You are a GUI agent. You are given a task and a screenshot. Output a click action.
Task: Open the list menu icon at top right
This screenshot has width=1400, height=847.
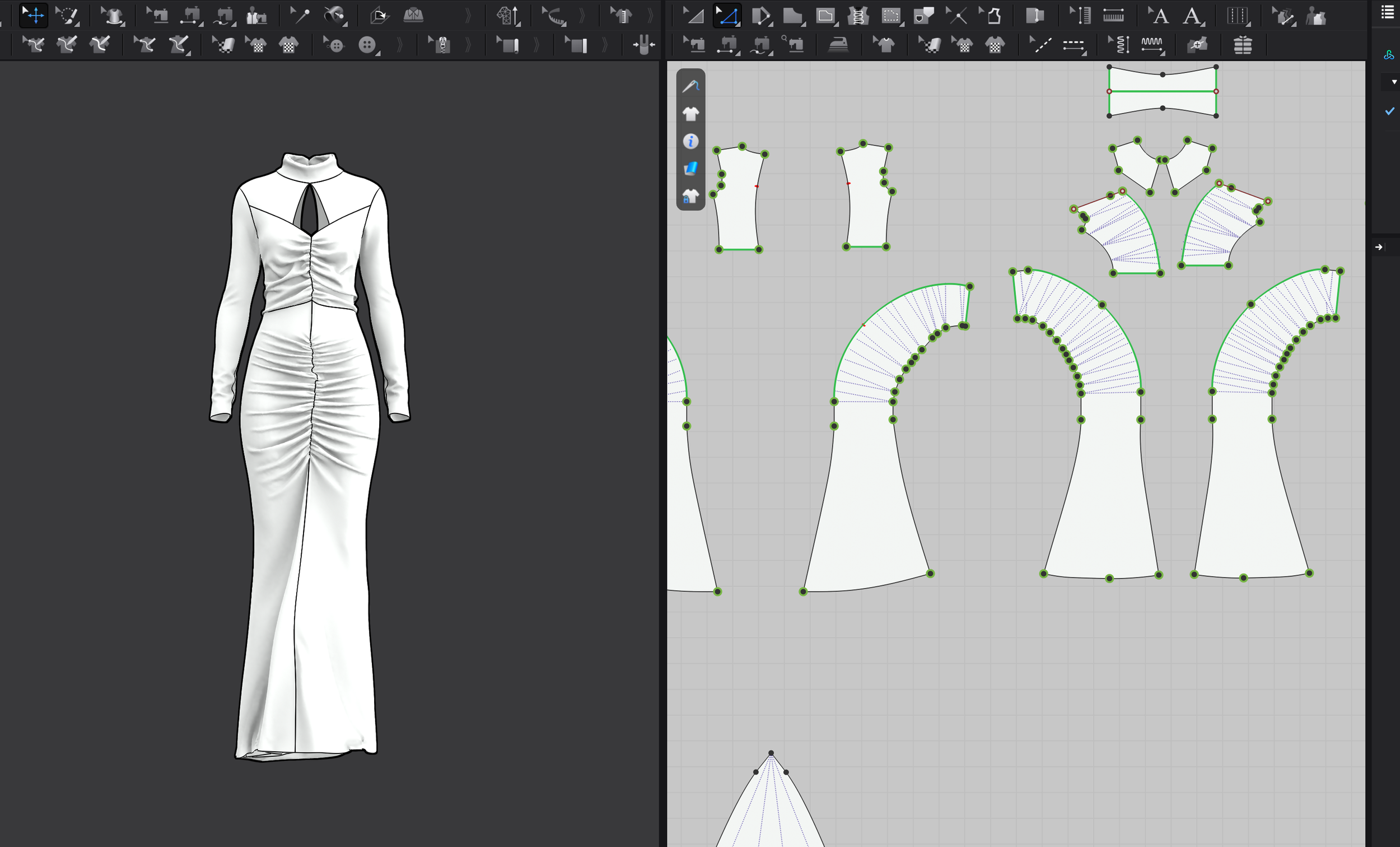pos(1387,12)
